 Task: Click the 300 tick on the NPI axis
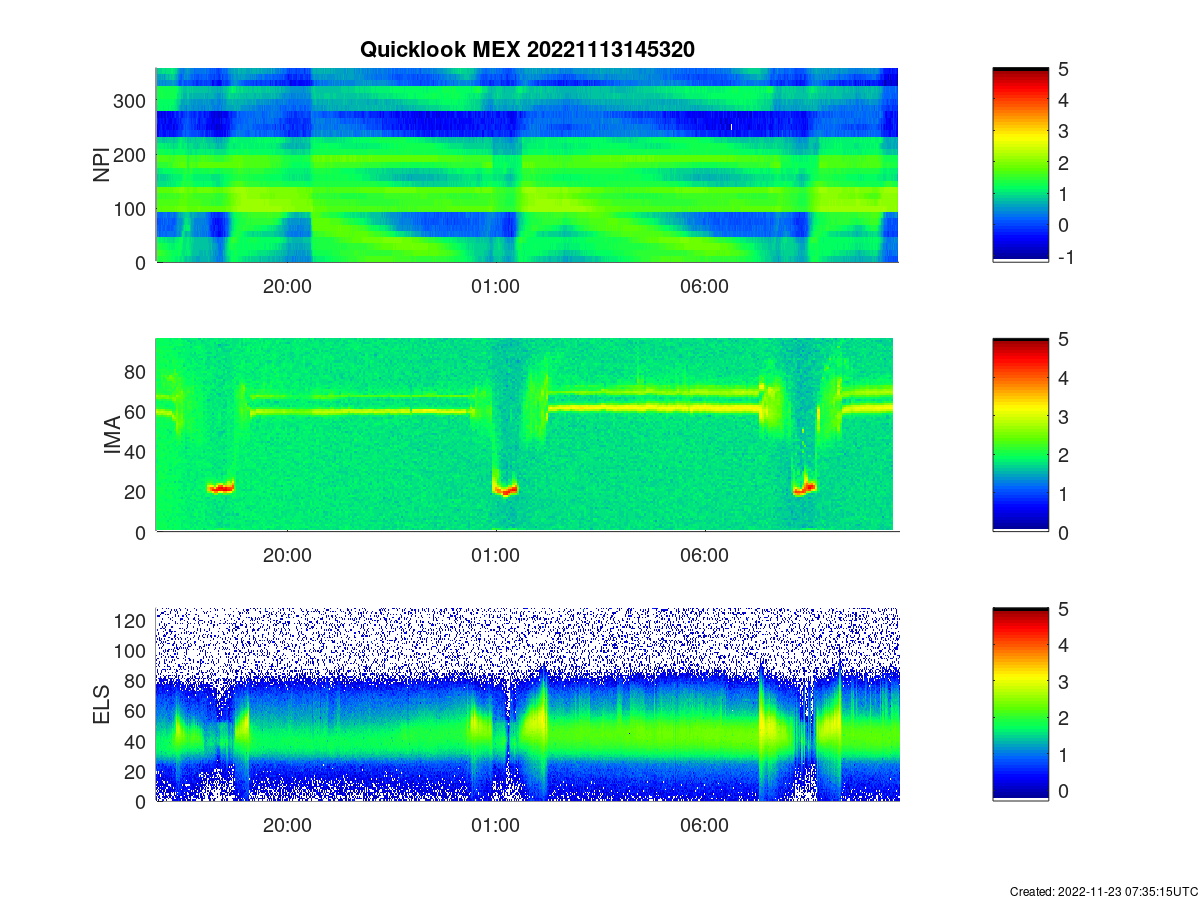pos(131,101)
